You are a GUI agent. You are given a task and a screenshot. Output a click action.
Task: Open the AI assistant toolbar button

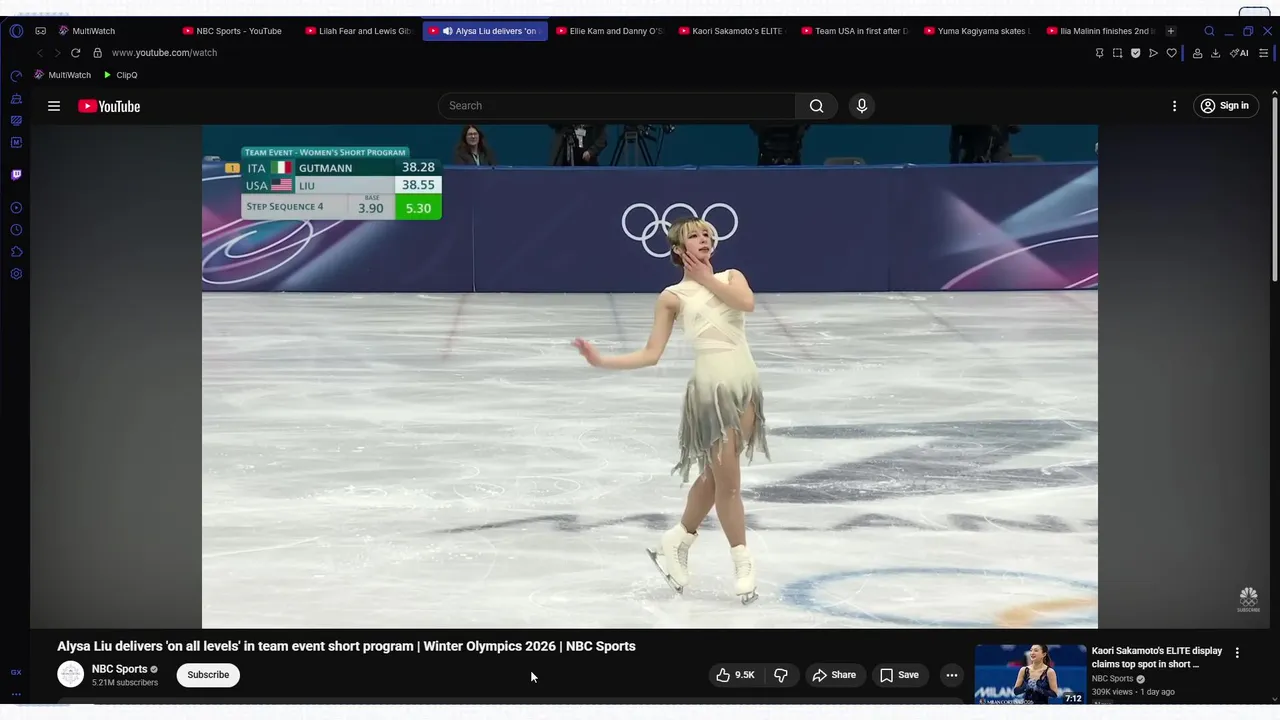click(x=1239, y=53)
